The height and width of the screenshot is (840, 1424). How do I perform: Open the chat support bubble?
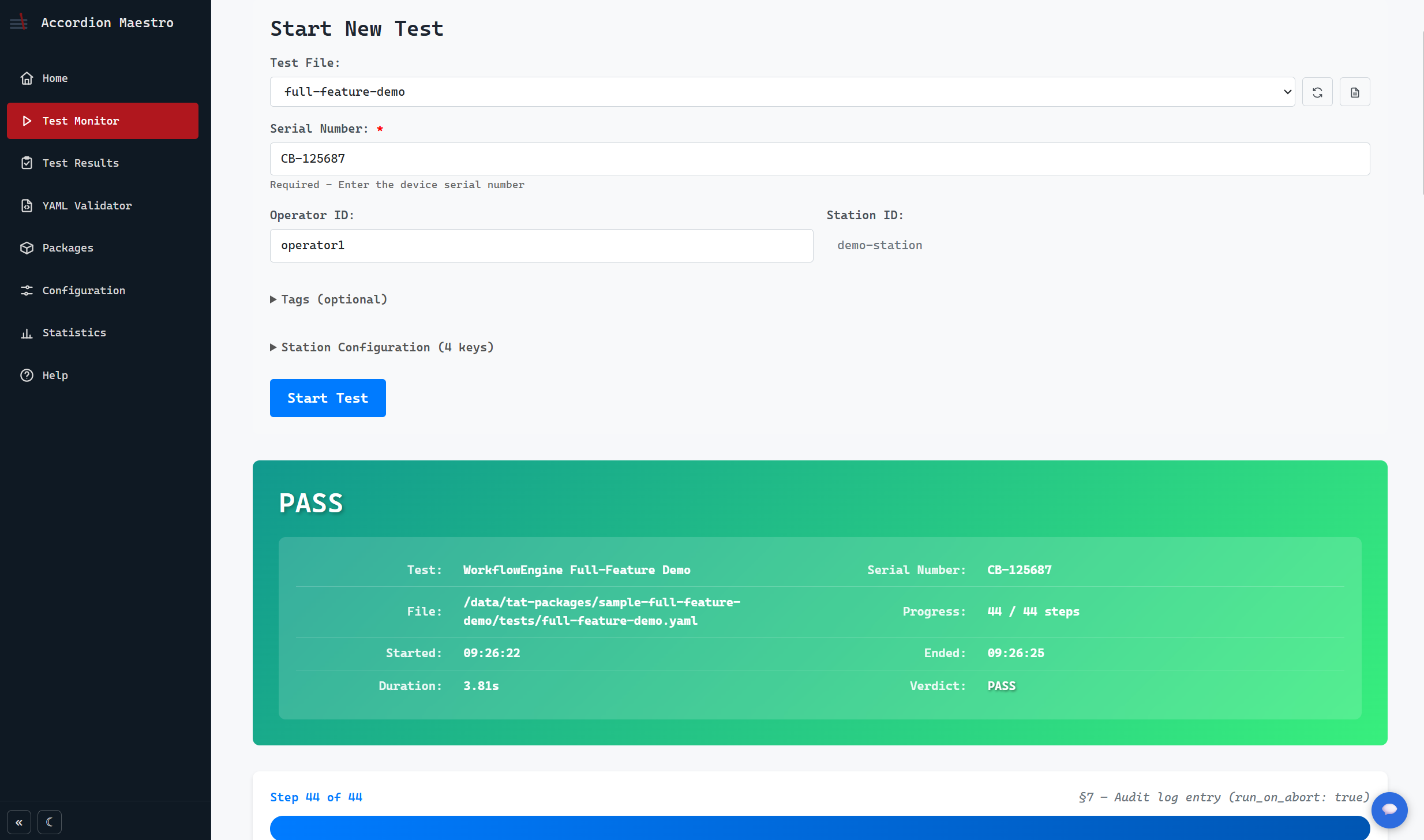(1389, 810)
